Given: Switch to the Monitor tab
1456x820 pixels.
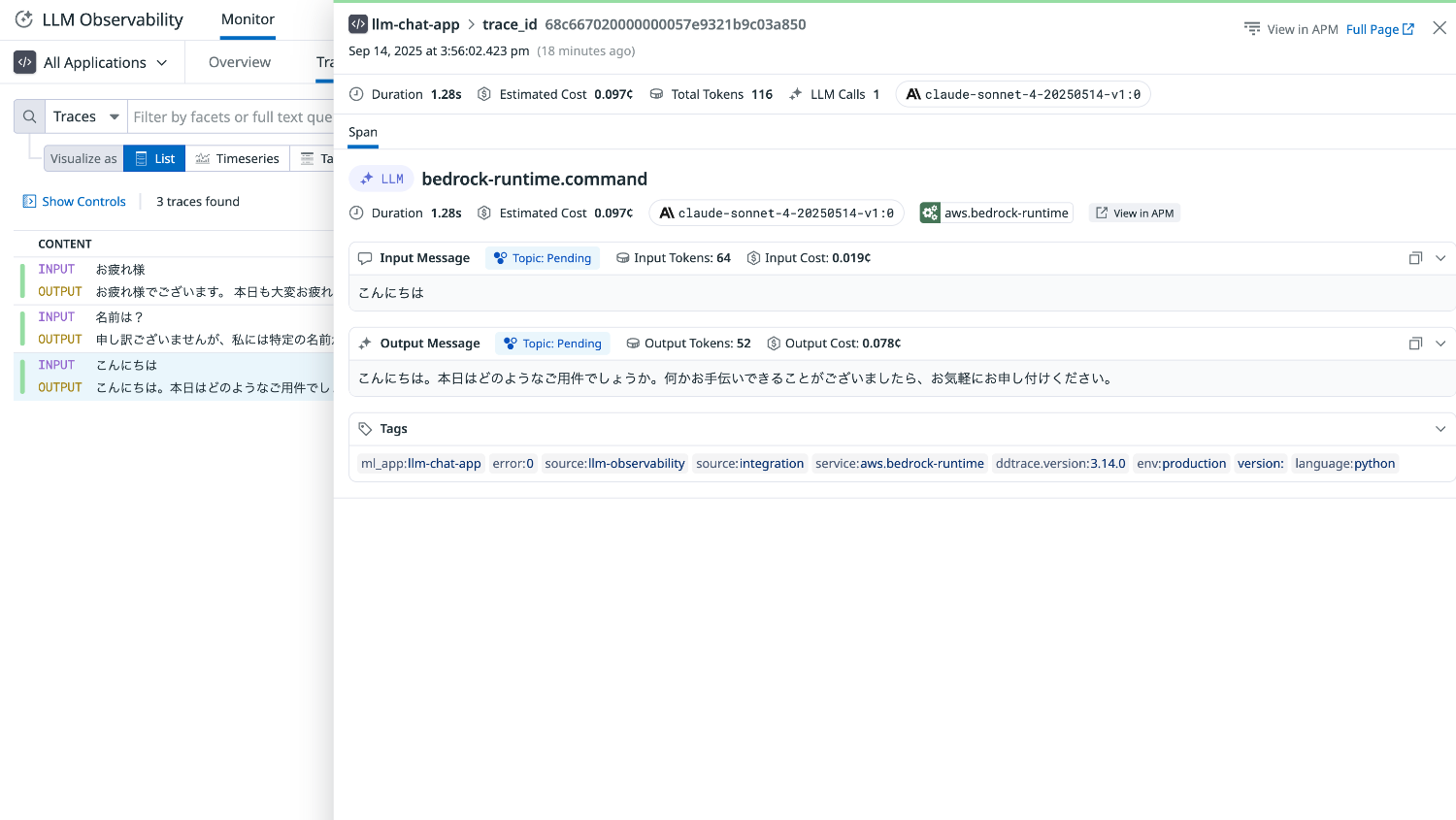Looking at the screenshot, I should click(248, 19).
